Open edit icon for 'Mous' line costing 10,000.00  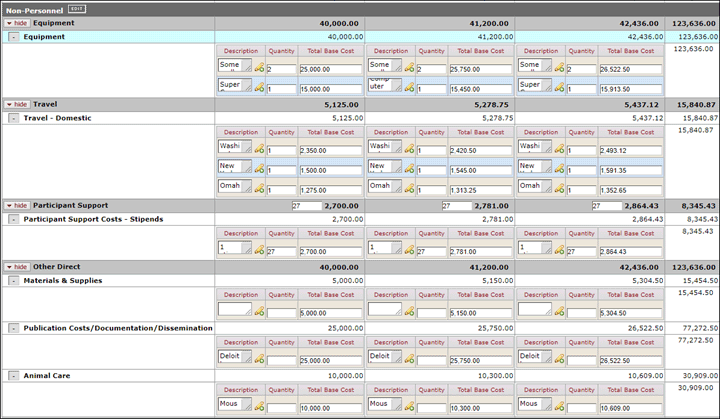click(259, 407)
